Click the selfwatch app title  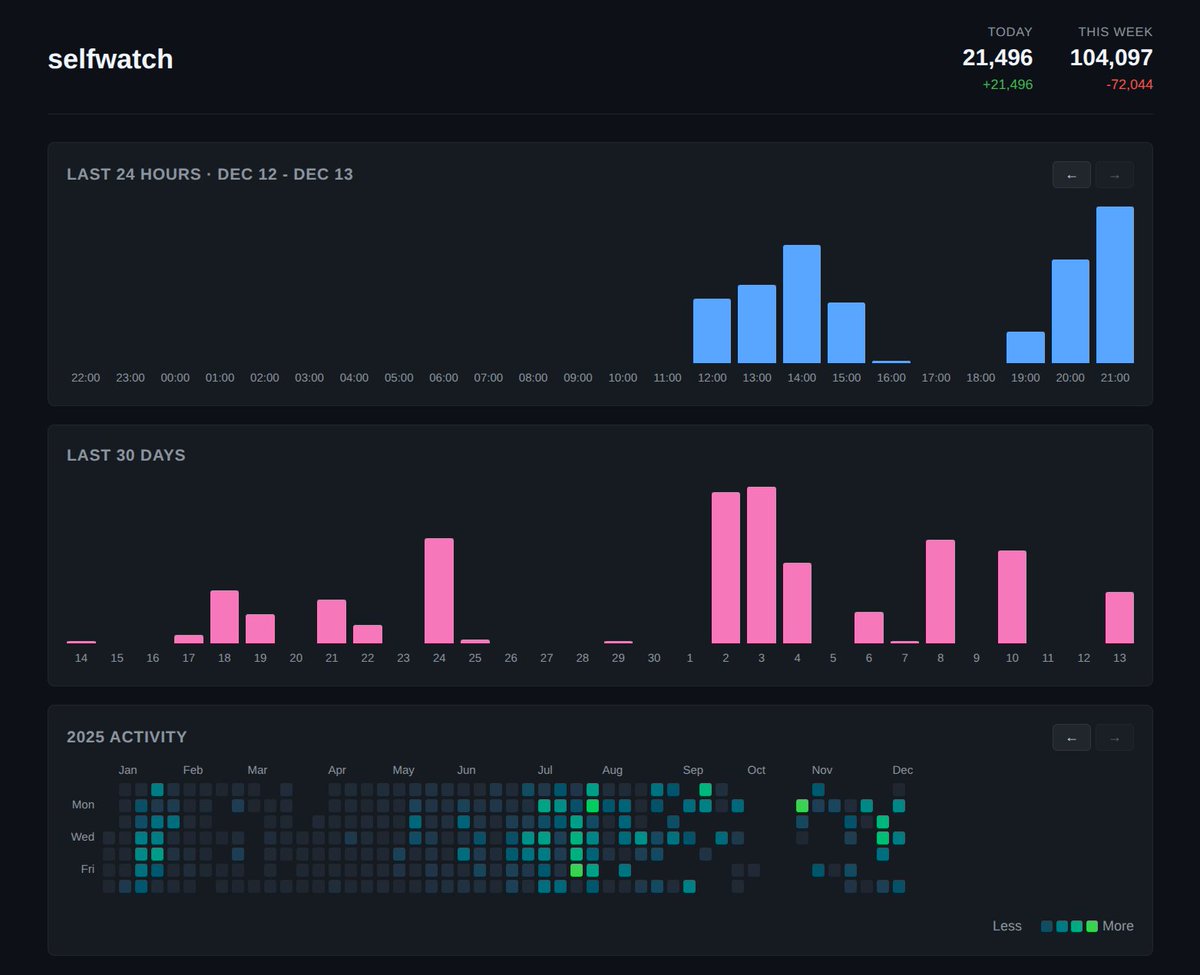coord(110,59)
